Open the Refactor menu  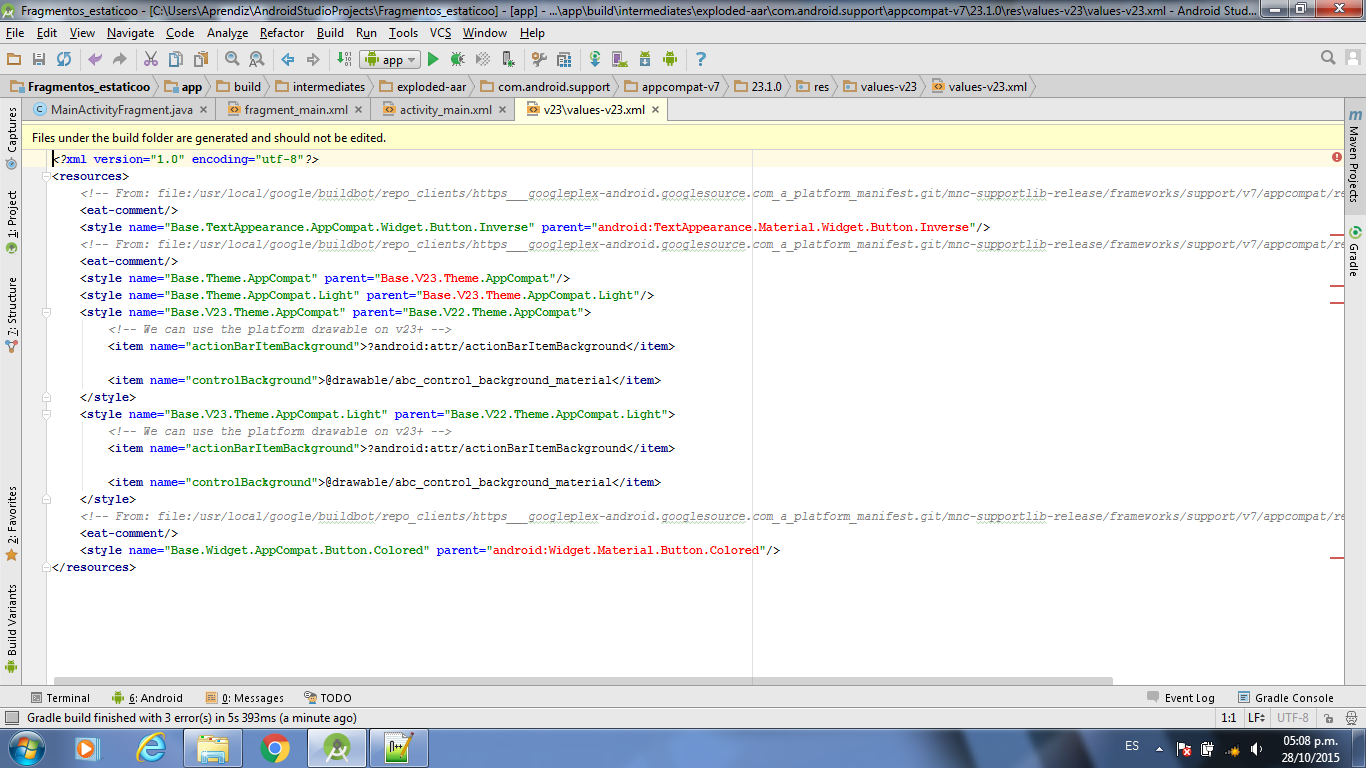coord(282,33)
